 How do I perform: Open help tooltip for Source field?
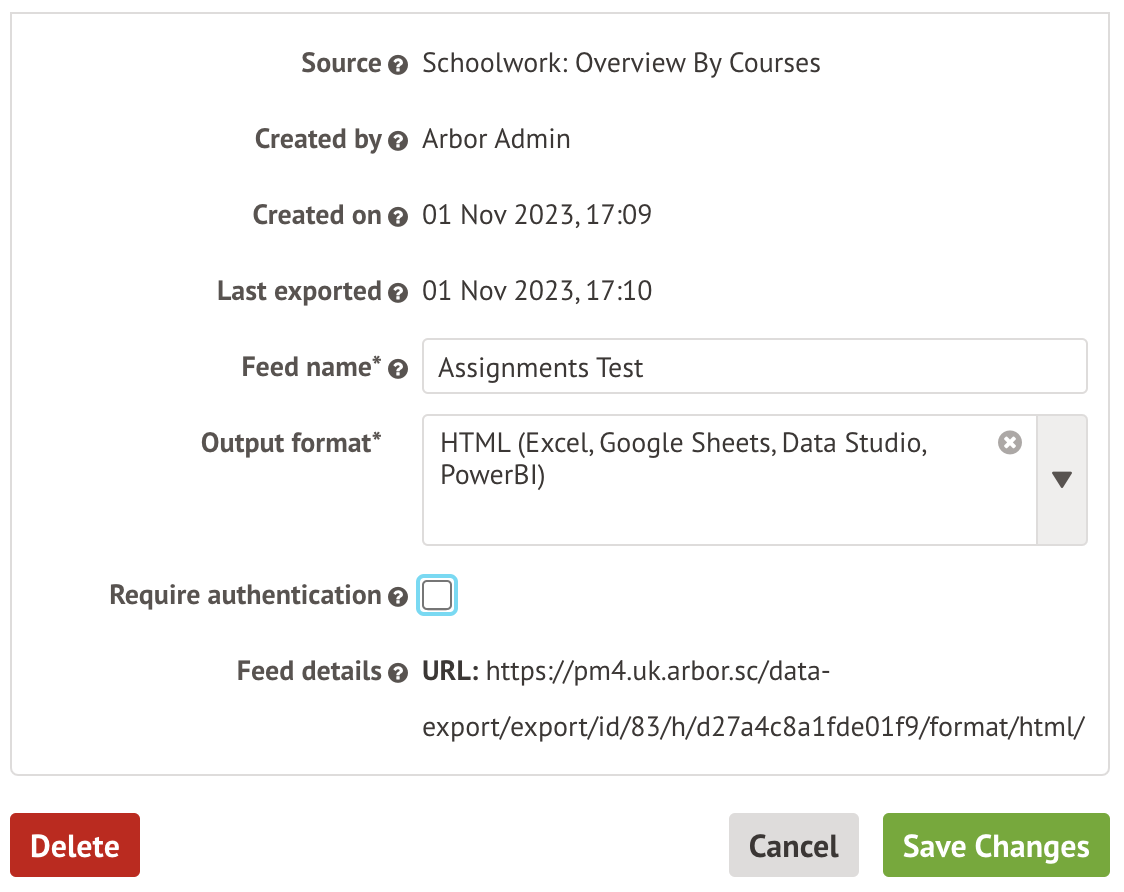pos(399,63)
